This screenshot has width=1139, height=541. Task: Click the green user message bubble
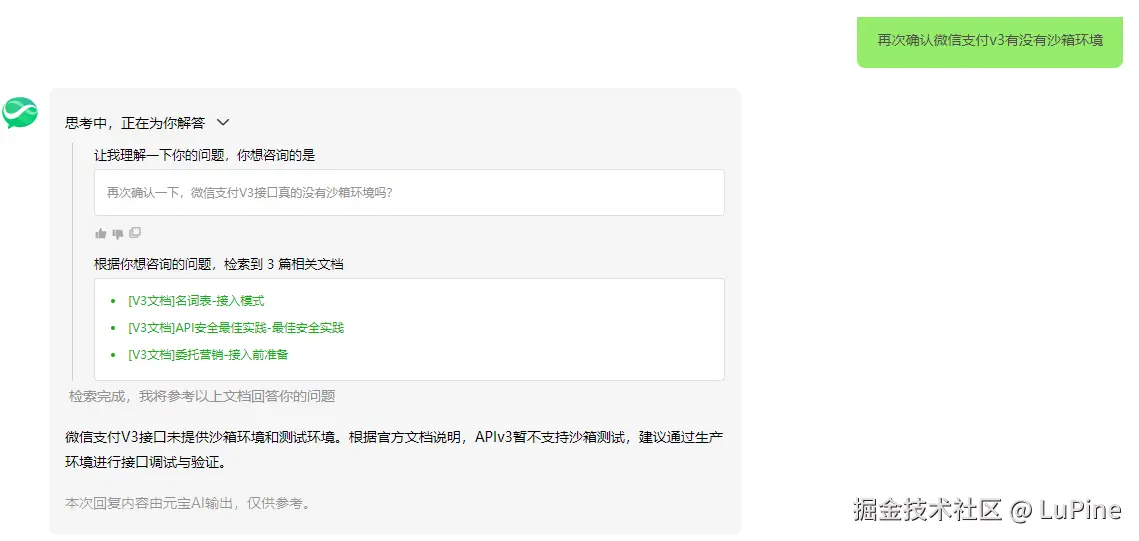coord(989,41)
